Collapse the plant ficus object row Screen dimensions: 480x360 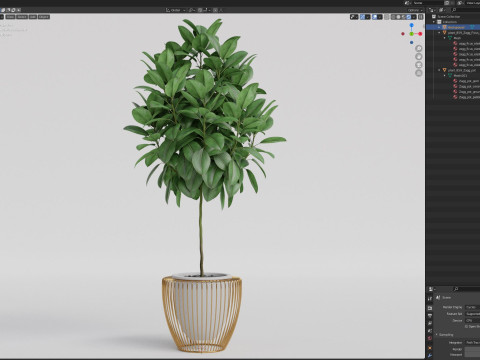(x=439, y=33)
